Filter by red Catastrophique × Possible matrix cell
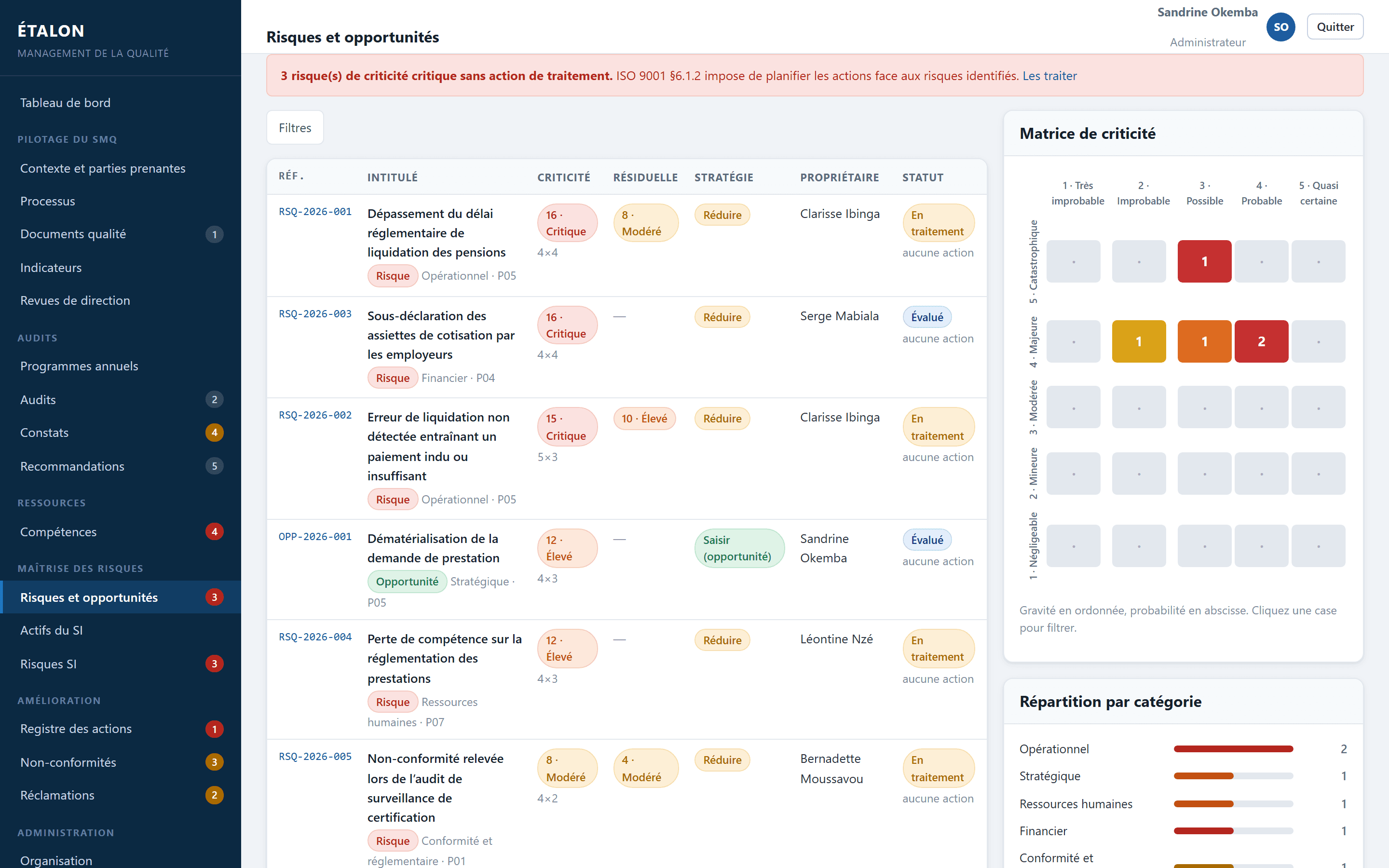1389x868 pixels. [1204, 261]
